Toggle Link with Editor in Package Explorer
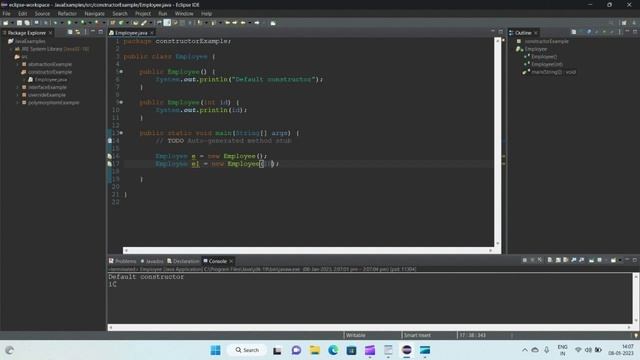 [78, 32]
